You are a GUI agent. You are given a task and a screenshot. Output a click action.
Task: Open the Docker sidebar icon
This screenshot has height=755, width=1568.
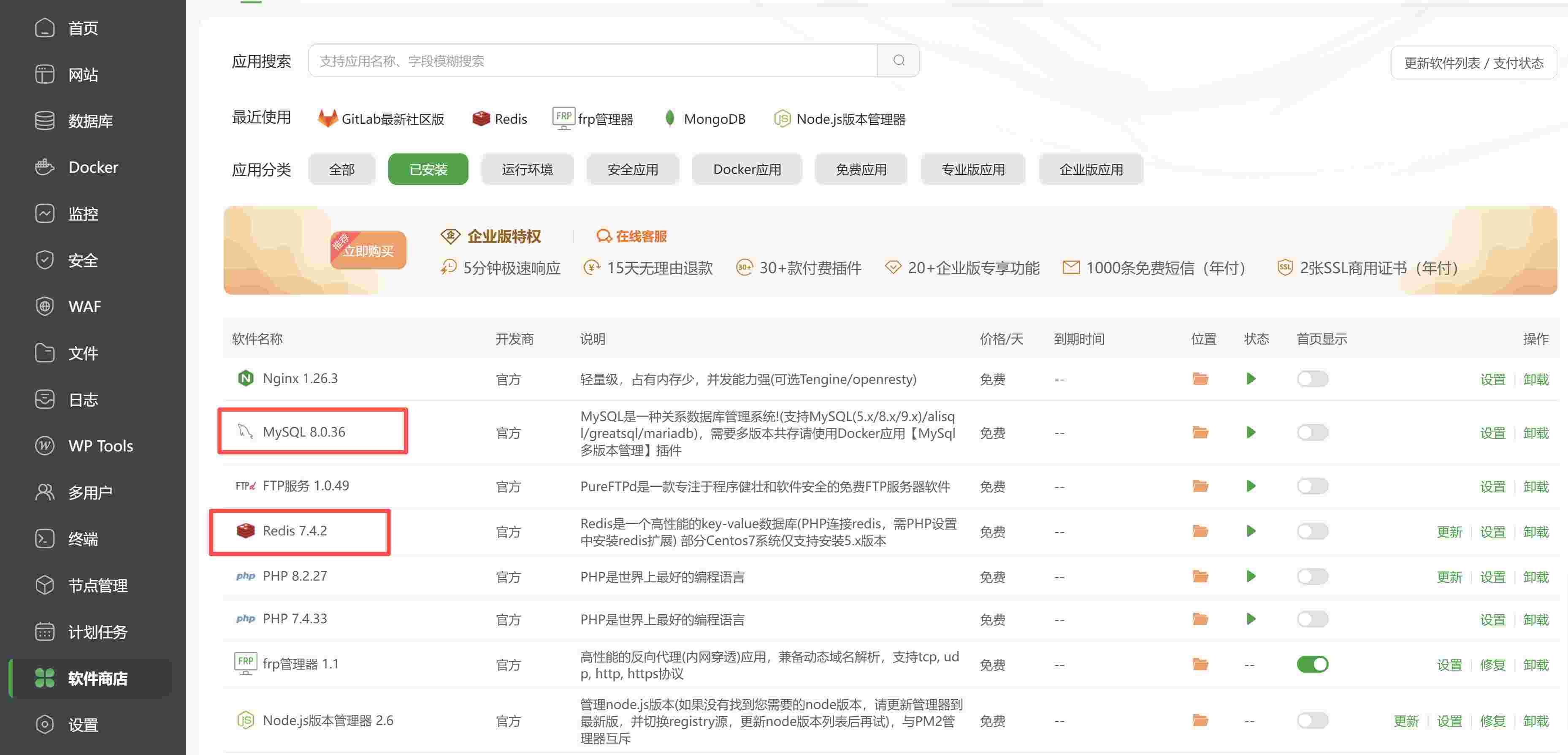pos(44,167)
